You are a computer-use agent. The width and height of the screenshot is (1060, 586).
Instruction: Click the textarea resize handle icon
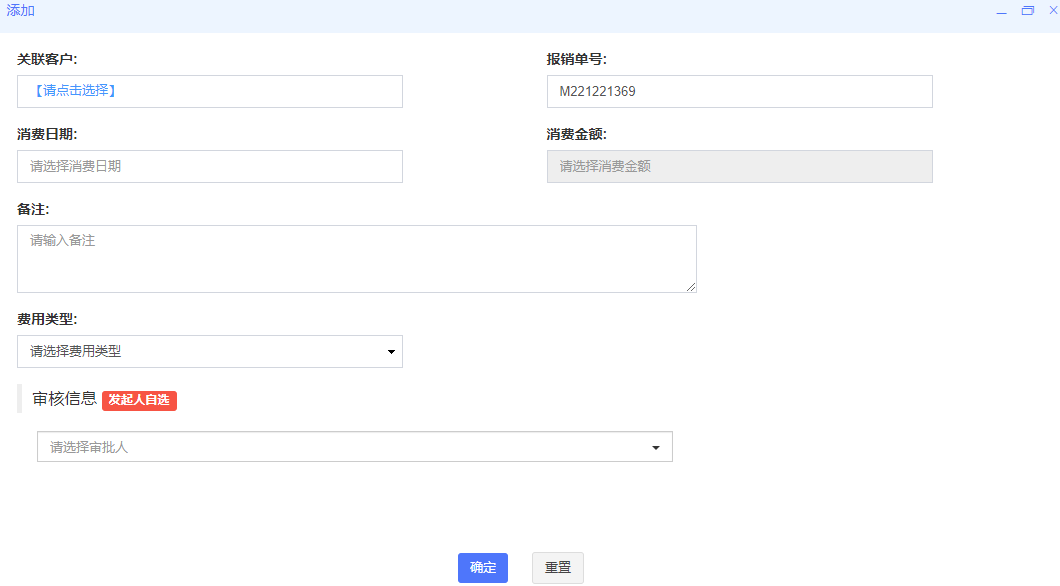click(x=691, y=286)
